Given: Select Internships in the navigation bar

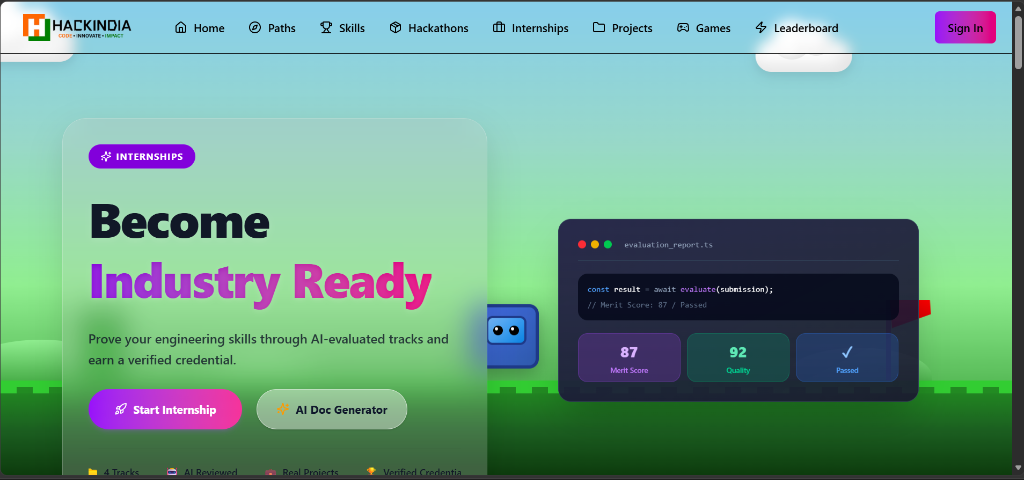Looking at the screenshot, I should [x=530, y=28].
